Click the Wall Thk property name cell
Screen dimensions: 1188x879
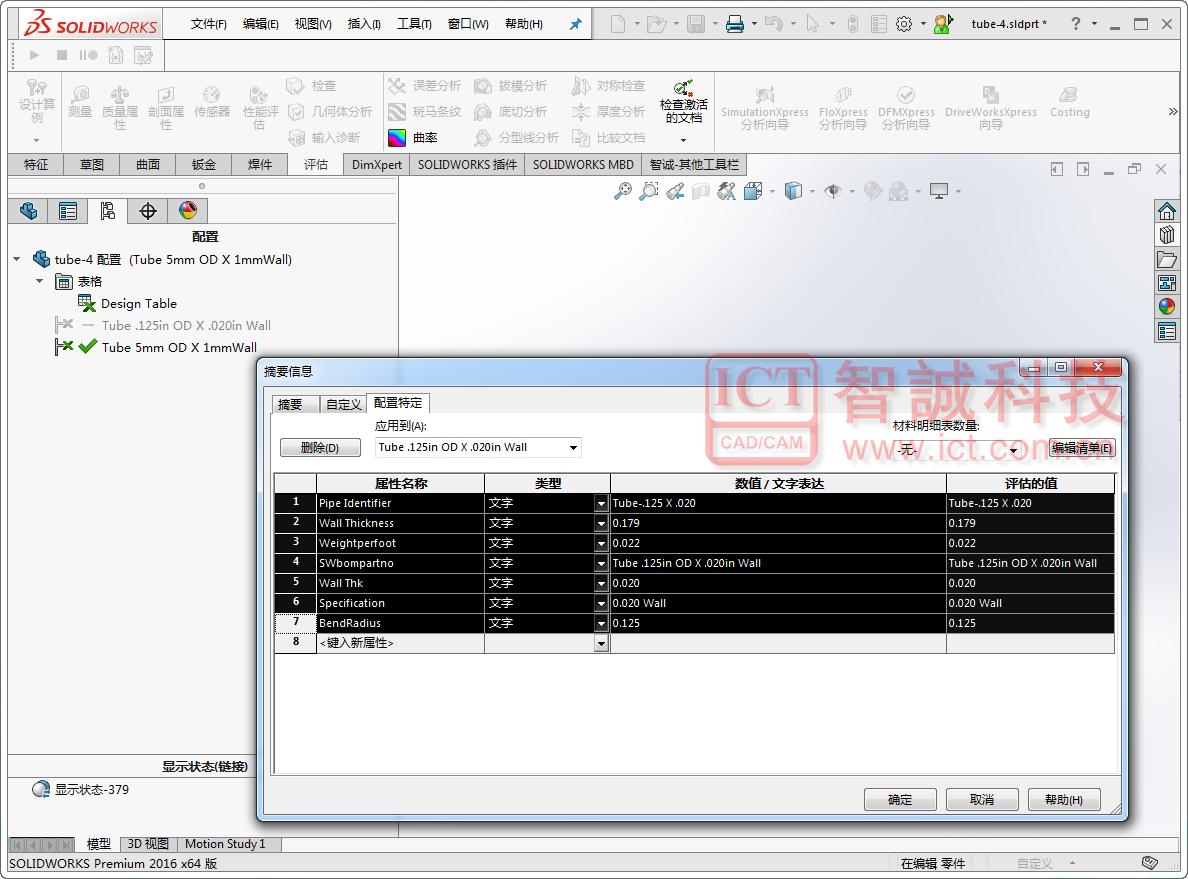400,583
